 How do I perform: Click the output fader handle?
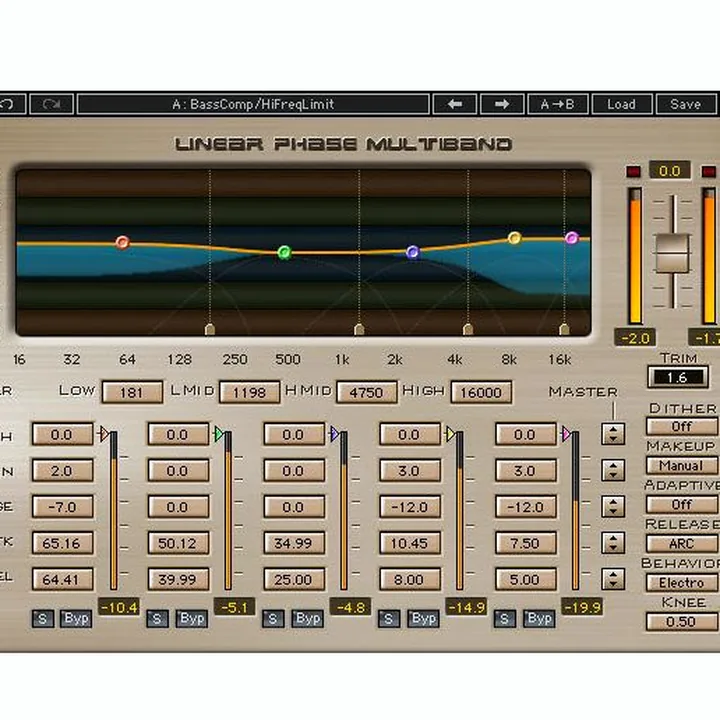[673, 253]
